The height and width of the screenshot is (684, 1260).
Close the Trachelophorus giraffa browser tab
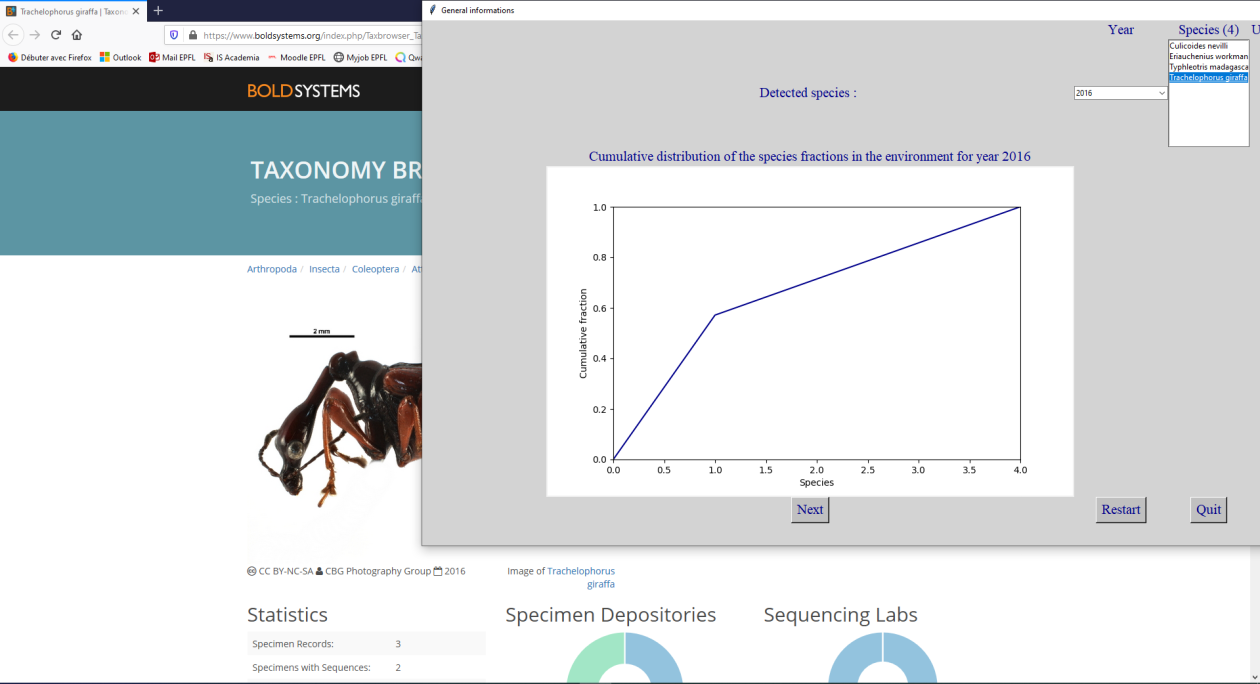pyautogui.click(x=138, y=11)
